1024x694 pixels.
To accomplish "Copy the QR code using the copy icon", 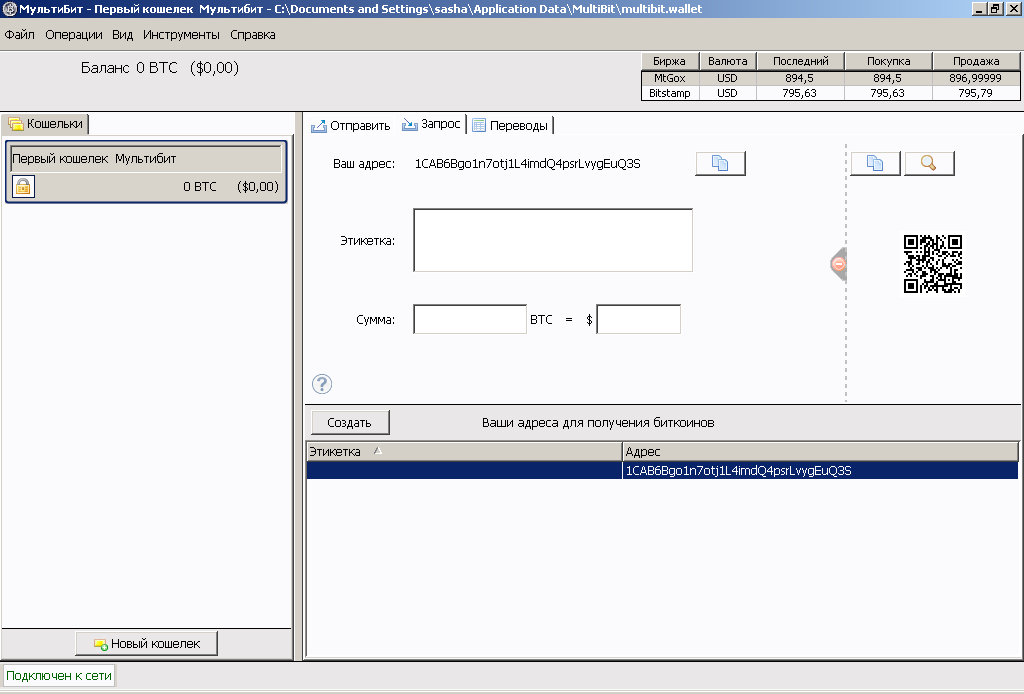I will pos(875,163).
